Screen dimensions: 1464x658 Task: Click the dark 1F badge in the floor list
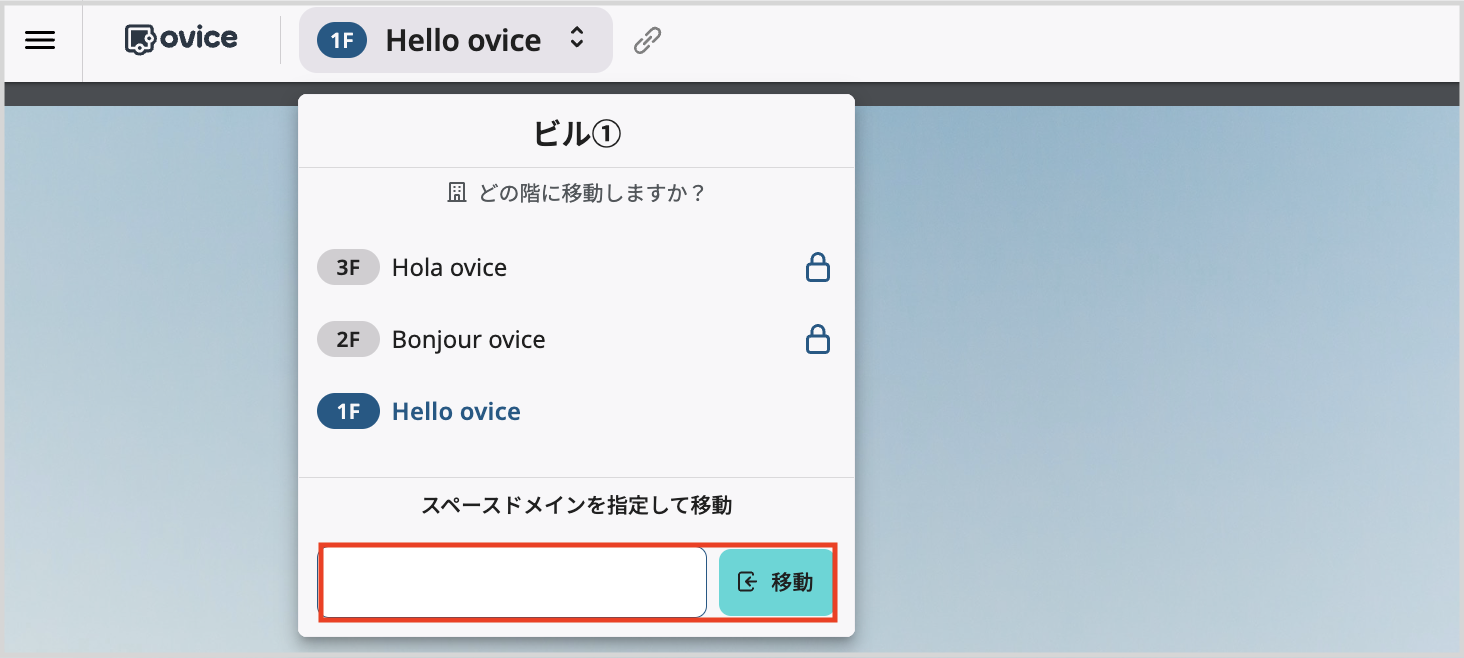click(x=348, y=411)
